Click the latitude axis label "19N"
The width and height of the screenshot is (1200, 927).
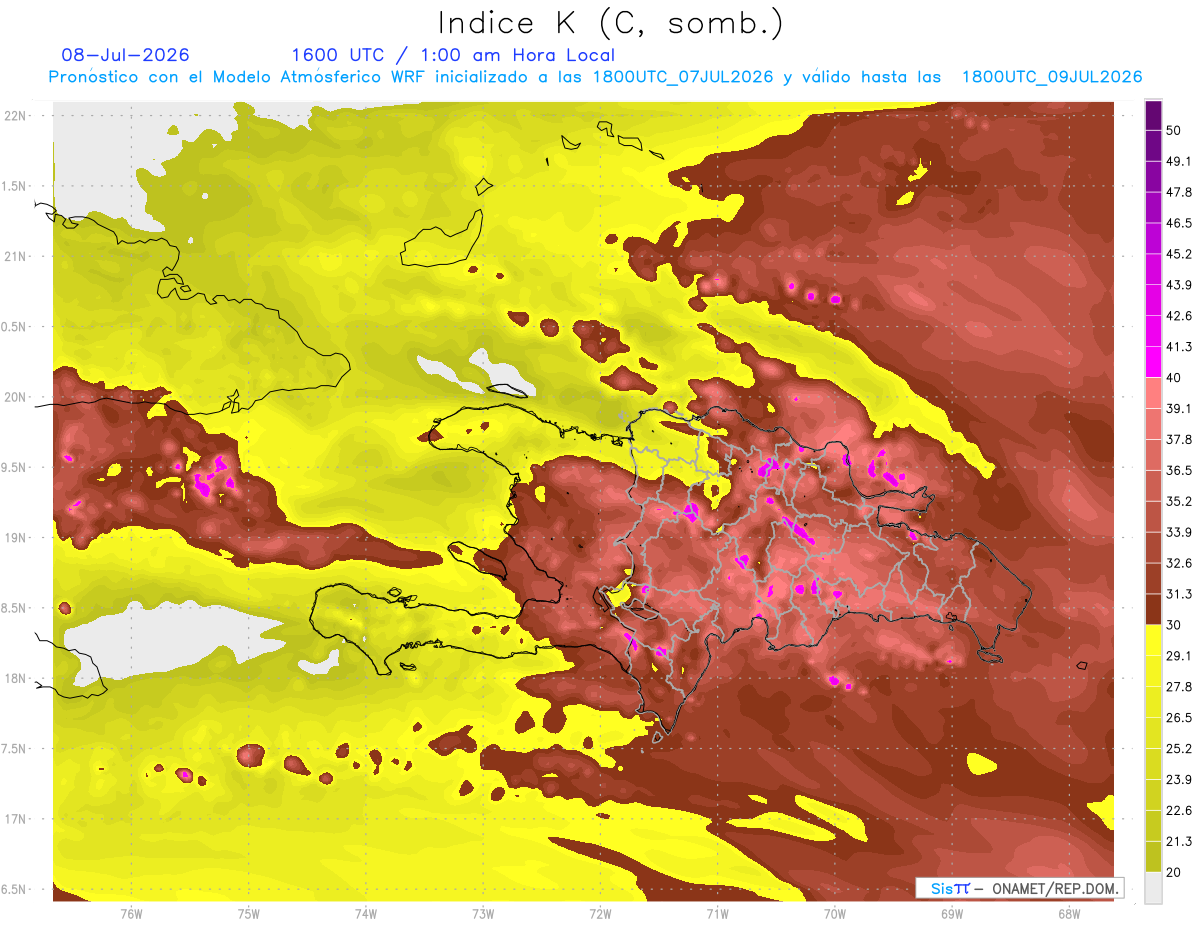coord(16,538)
